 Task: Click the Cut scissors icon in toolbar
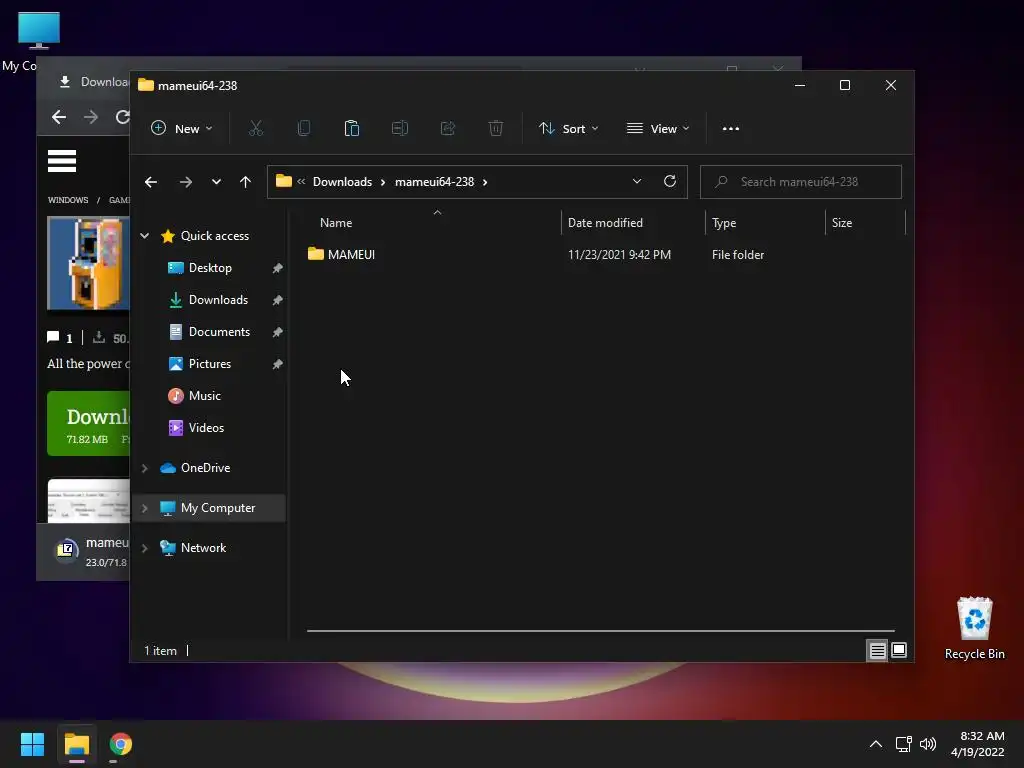(256, 129)
